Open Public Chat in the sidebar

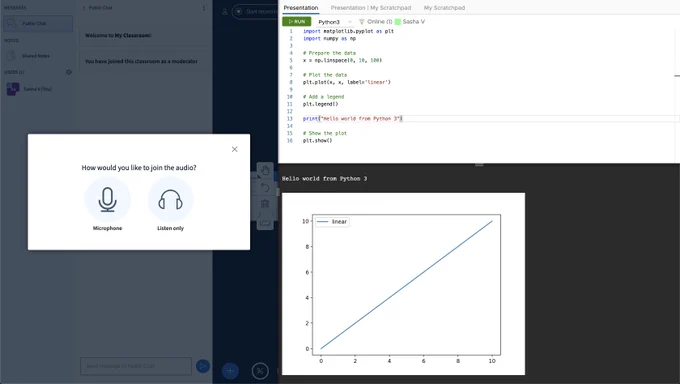pos(38,23)
